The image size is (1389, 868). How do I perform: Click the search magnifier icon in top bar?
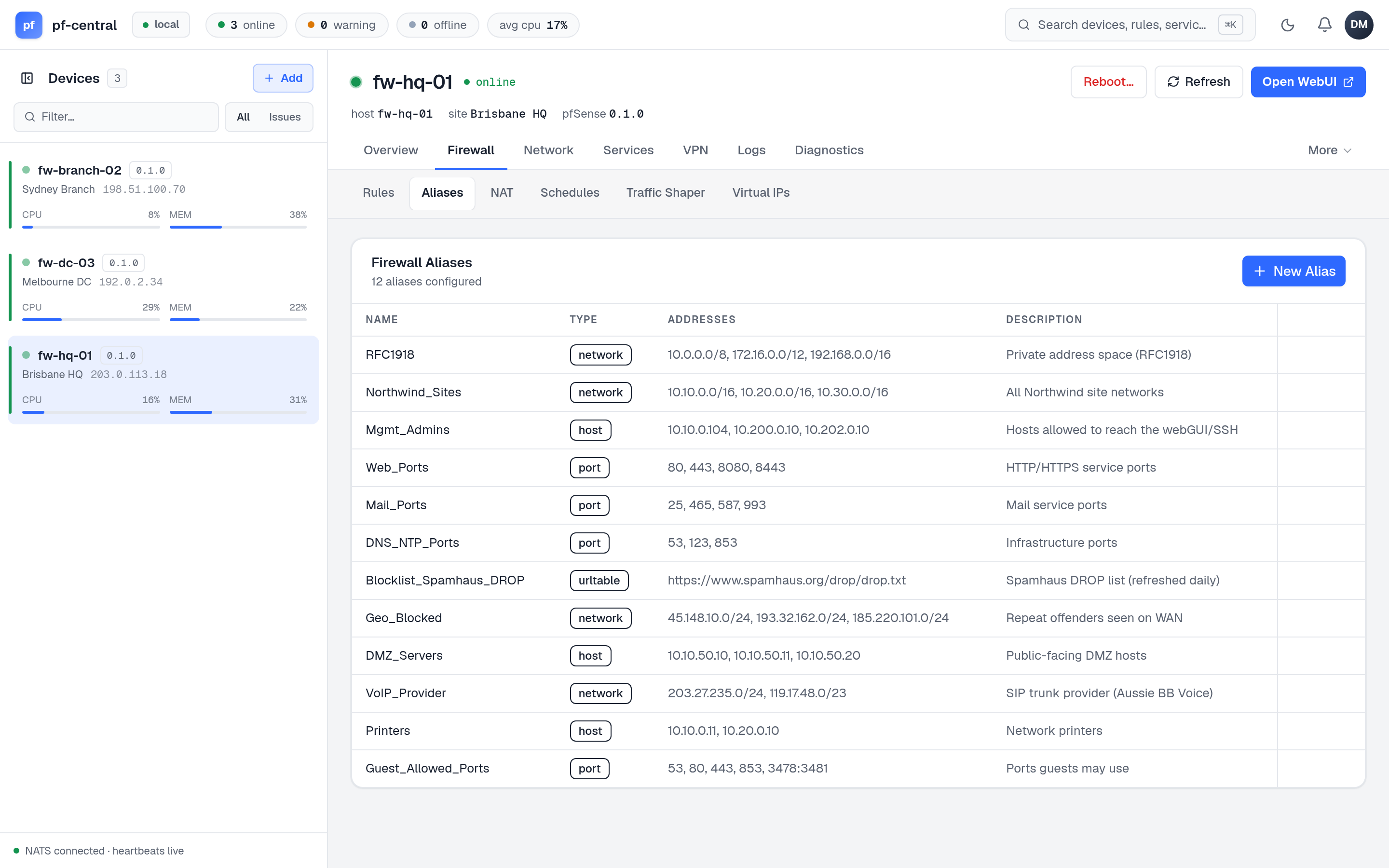click(x=1023, y=25)
